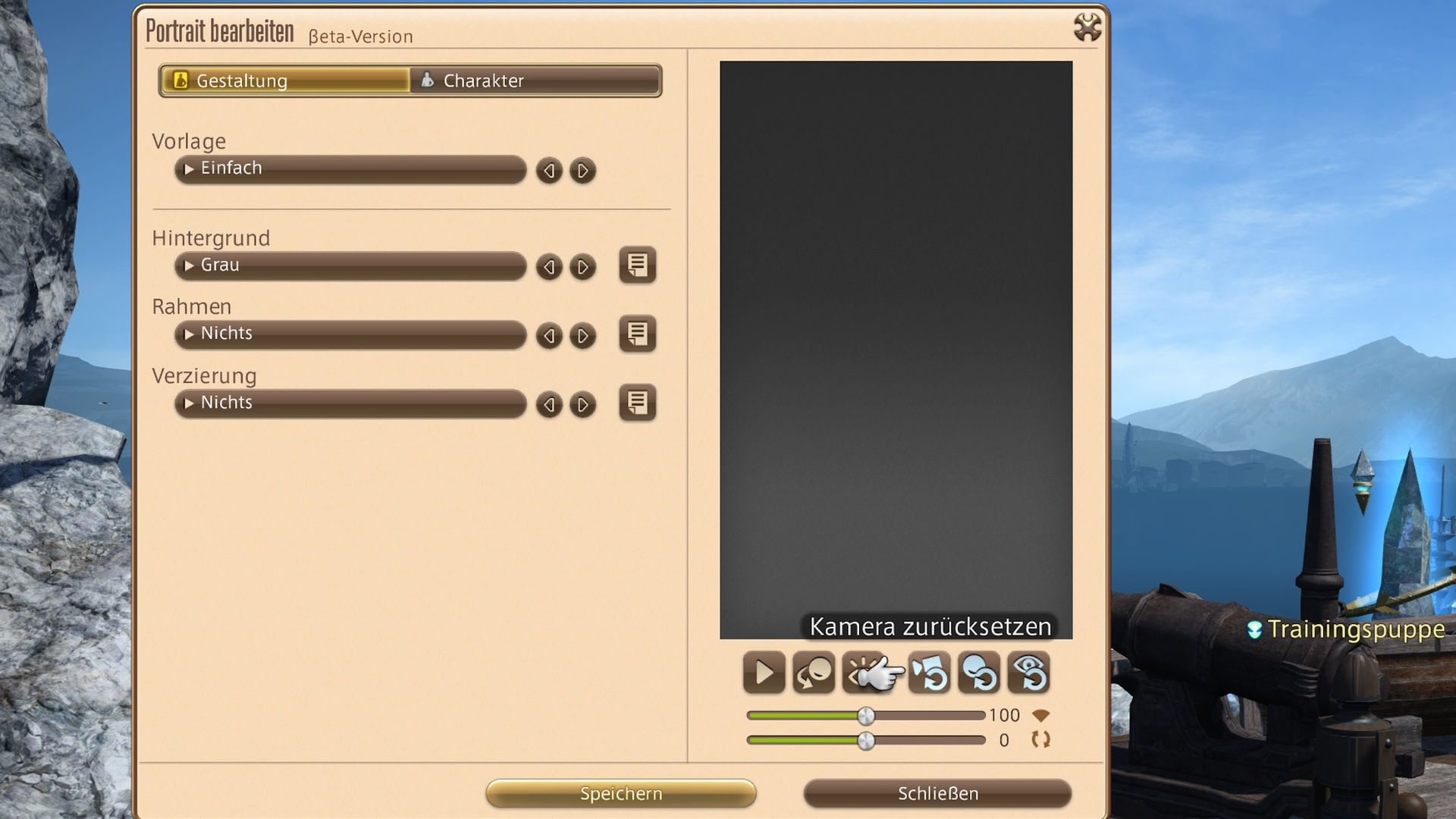Select previous Verzierung with left arrow
This screenshot has height=819, width=1456.
point(549,404)
